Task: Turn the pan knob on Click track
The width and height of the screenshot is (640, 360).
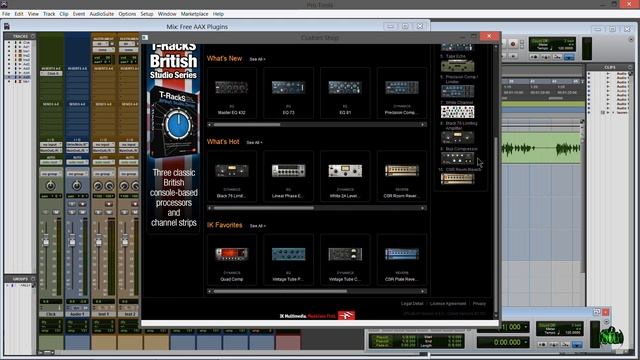Action: (50, 186)
